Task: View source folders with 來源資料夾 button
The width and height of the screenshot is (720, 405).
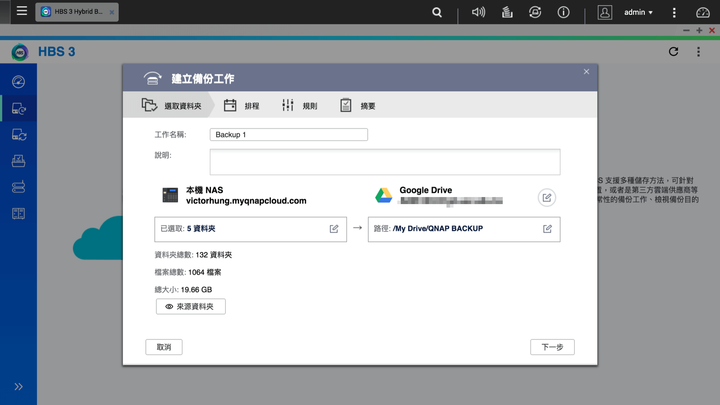Action: tap(191, 306)
